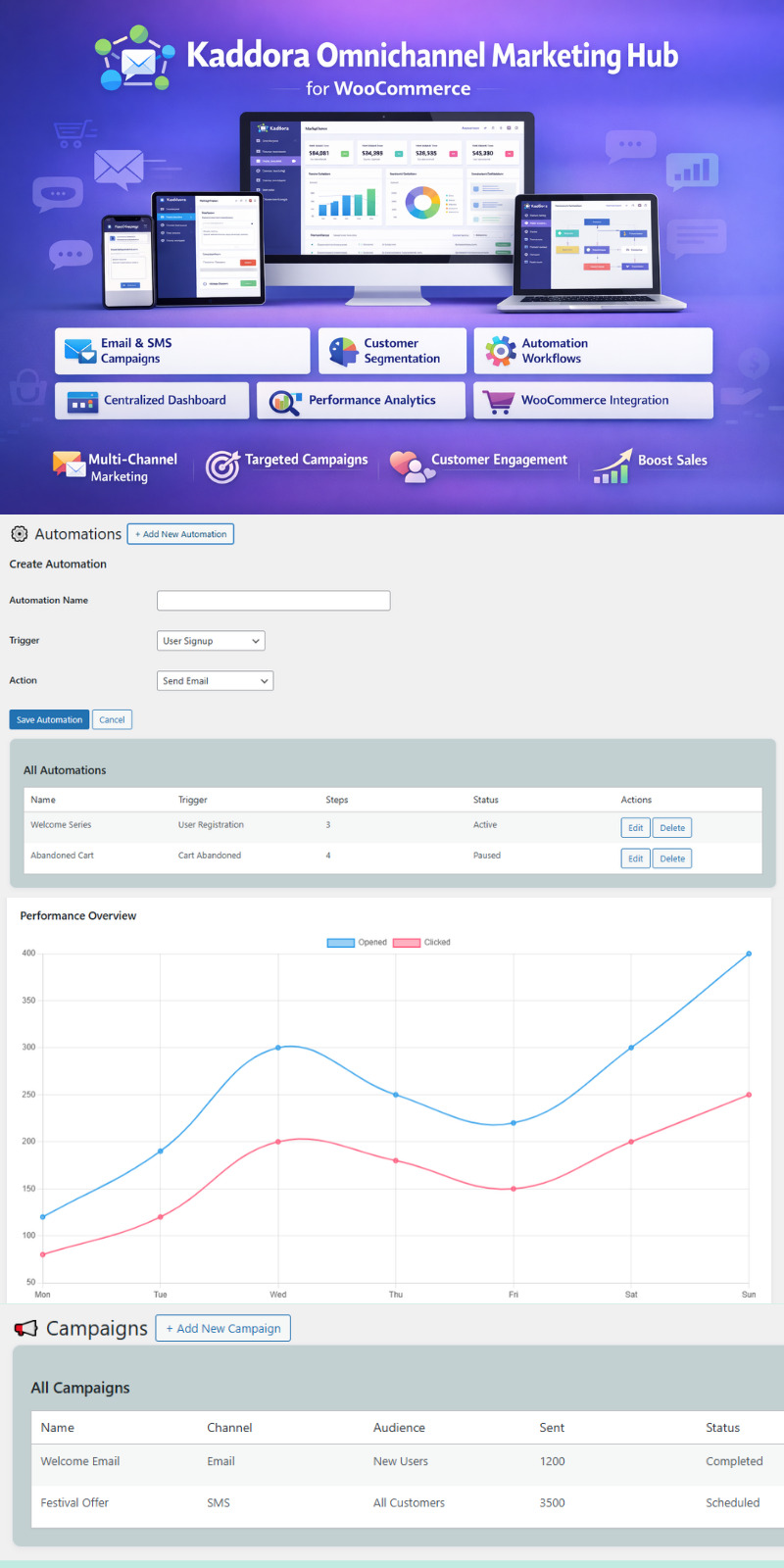
Task: Click the Clicked data point for Fri
Action: (x=514, y=1189)
